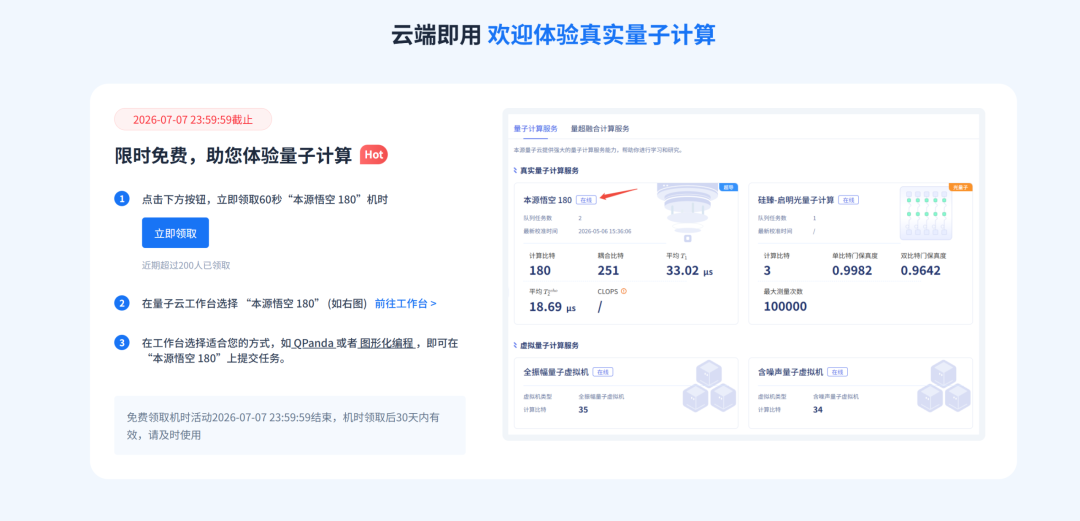Click the 33.02 μs average T1 value
1080x521 pixels.
click(x=689, y=271)
